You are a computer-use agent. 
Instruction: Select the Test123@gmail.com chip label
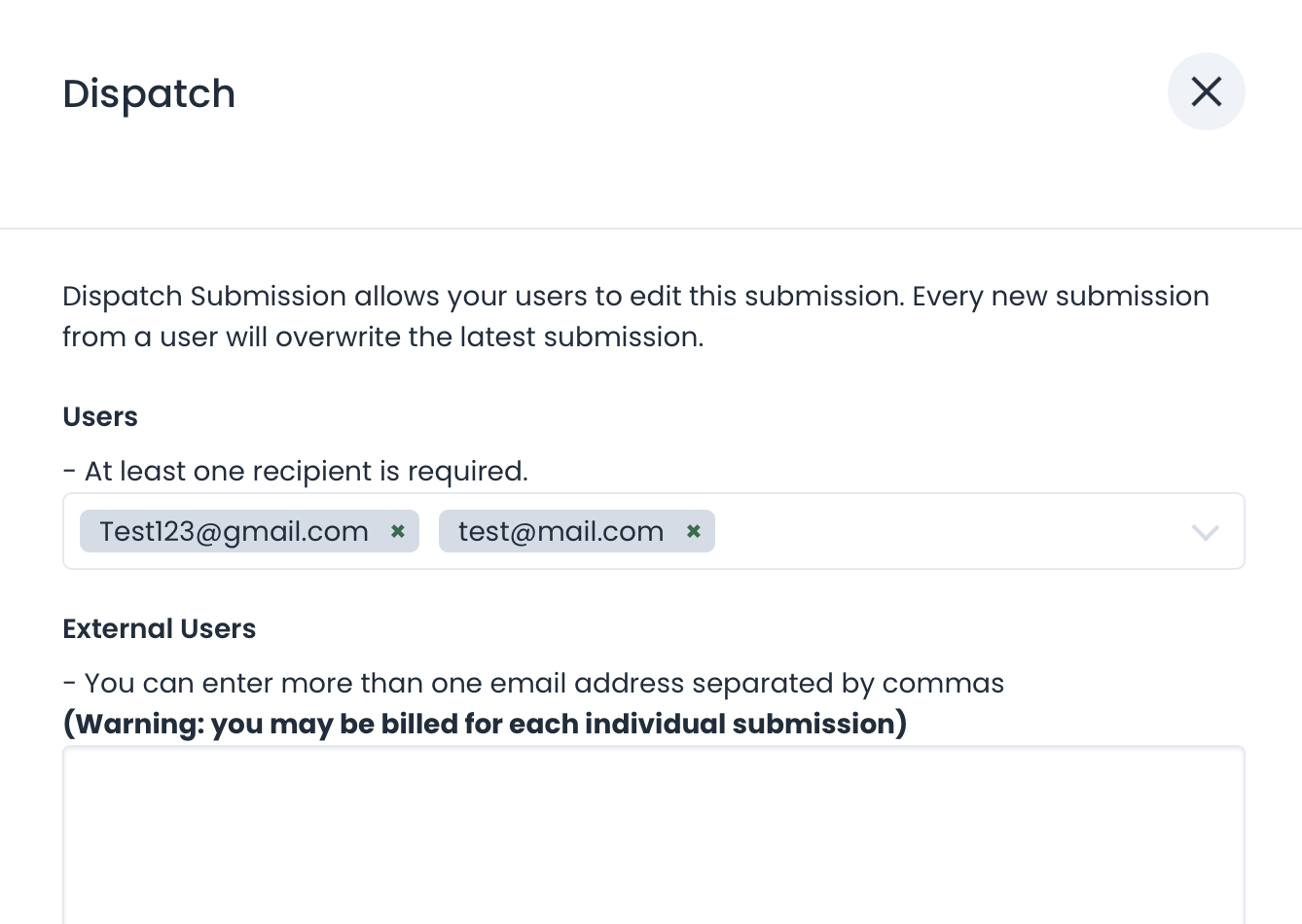coord(234,531)
